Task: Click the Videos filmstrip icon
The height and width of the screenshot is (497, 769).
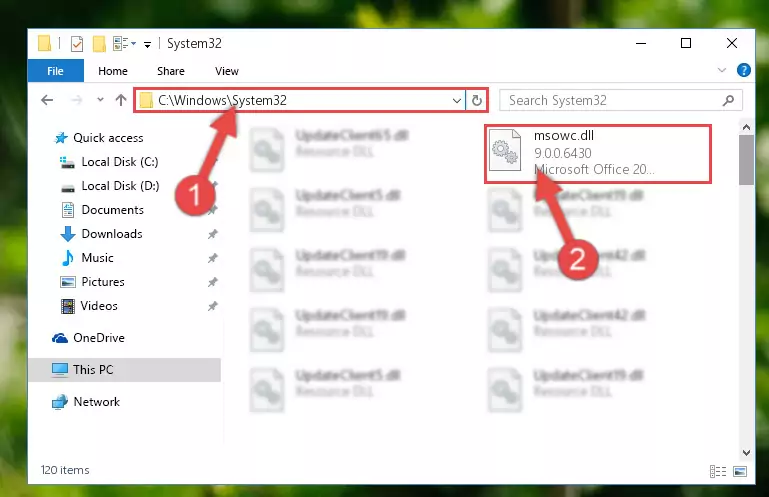Action: click(68, 306)
